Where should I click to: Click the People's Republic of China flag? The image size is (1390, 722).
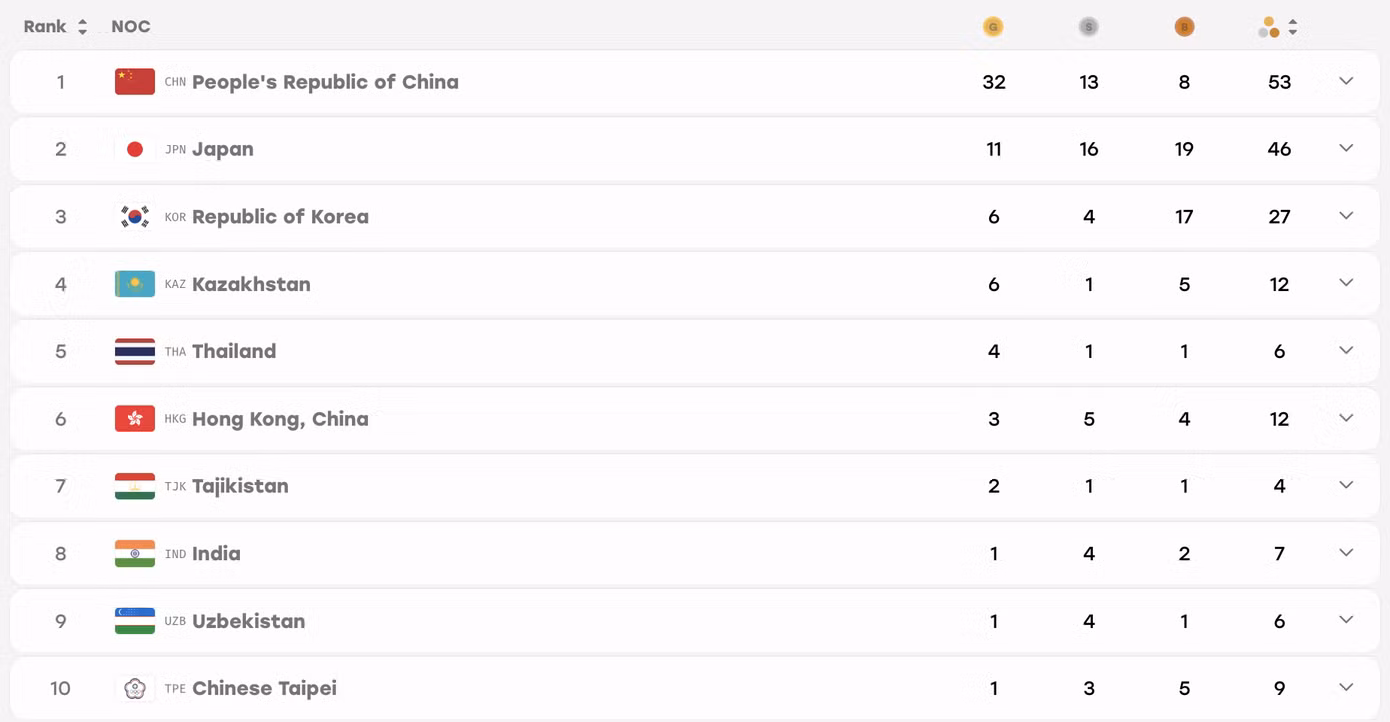tap(135, 82)
